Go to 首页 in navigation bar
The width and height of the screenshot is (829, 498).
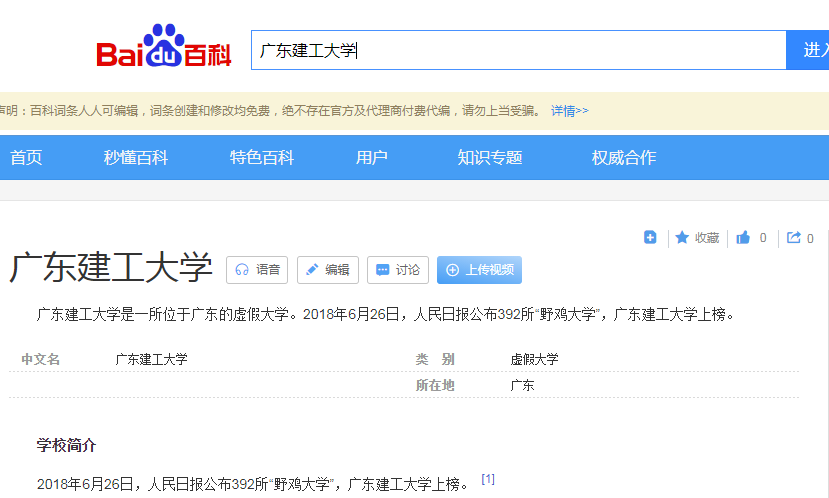tap(26, 158)
